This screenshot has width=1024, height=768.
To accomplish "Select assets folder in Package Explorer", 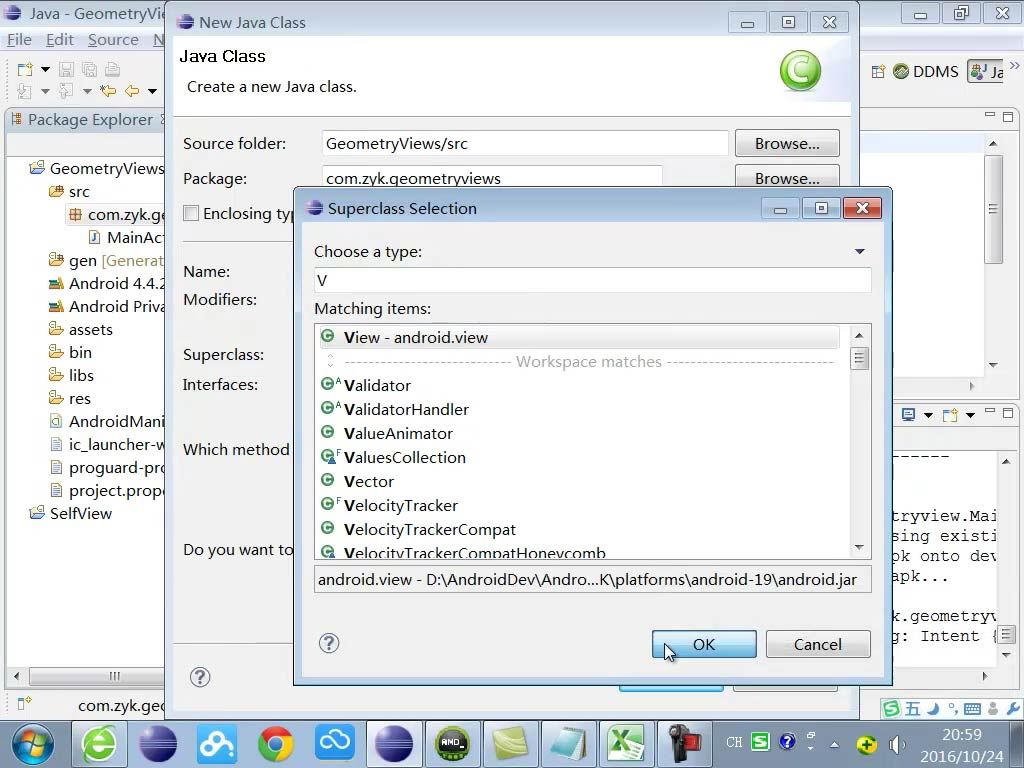I will 80,330.
